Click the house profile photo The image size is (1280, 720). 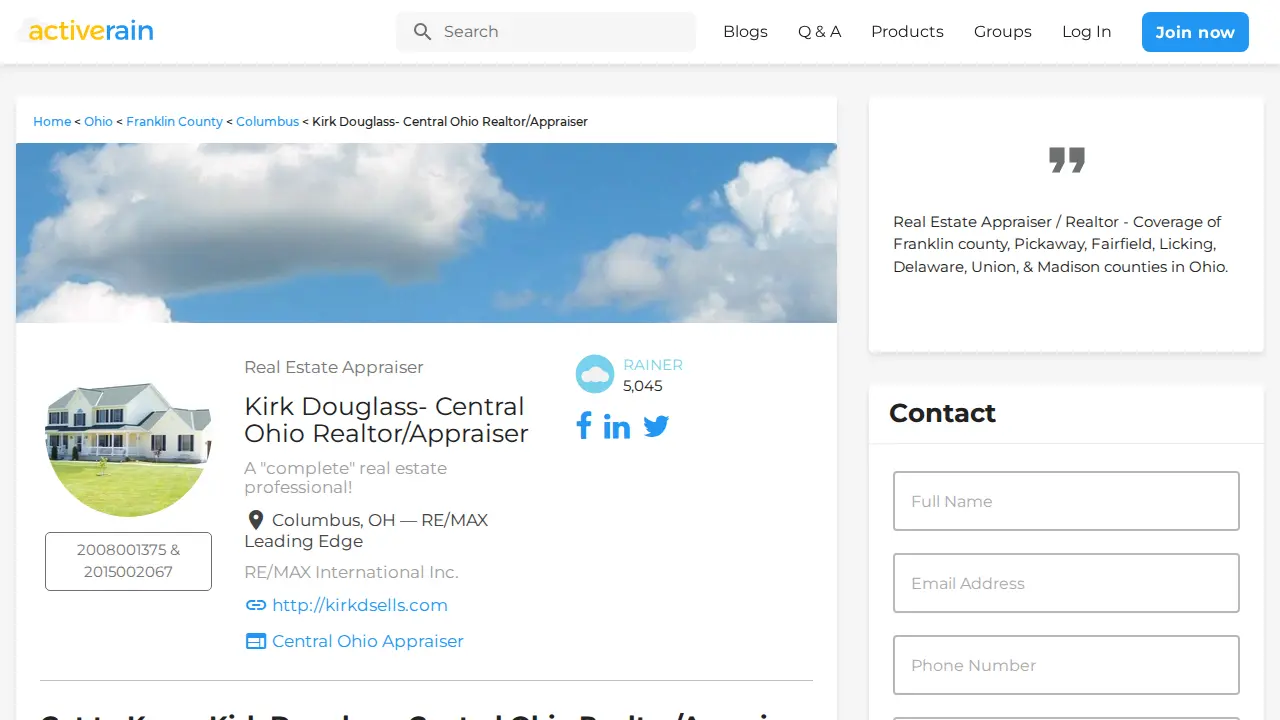(128, 433)
